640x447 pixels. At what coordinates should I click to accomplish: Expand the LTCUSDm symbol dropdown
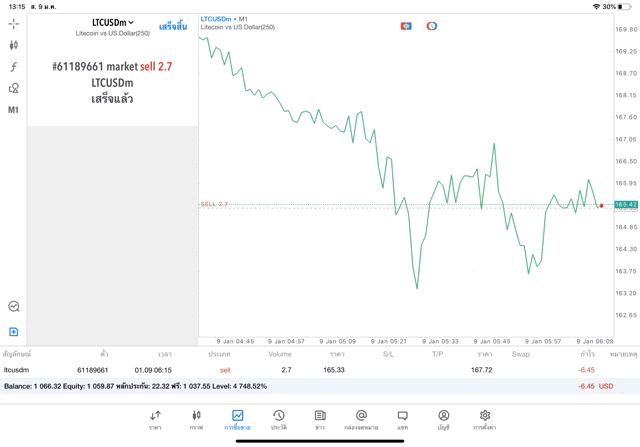point(112,22)
